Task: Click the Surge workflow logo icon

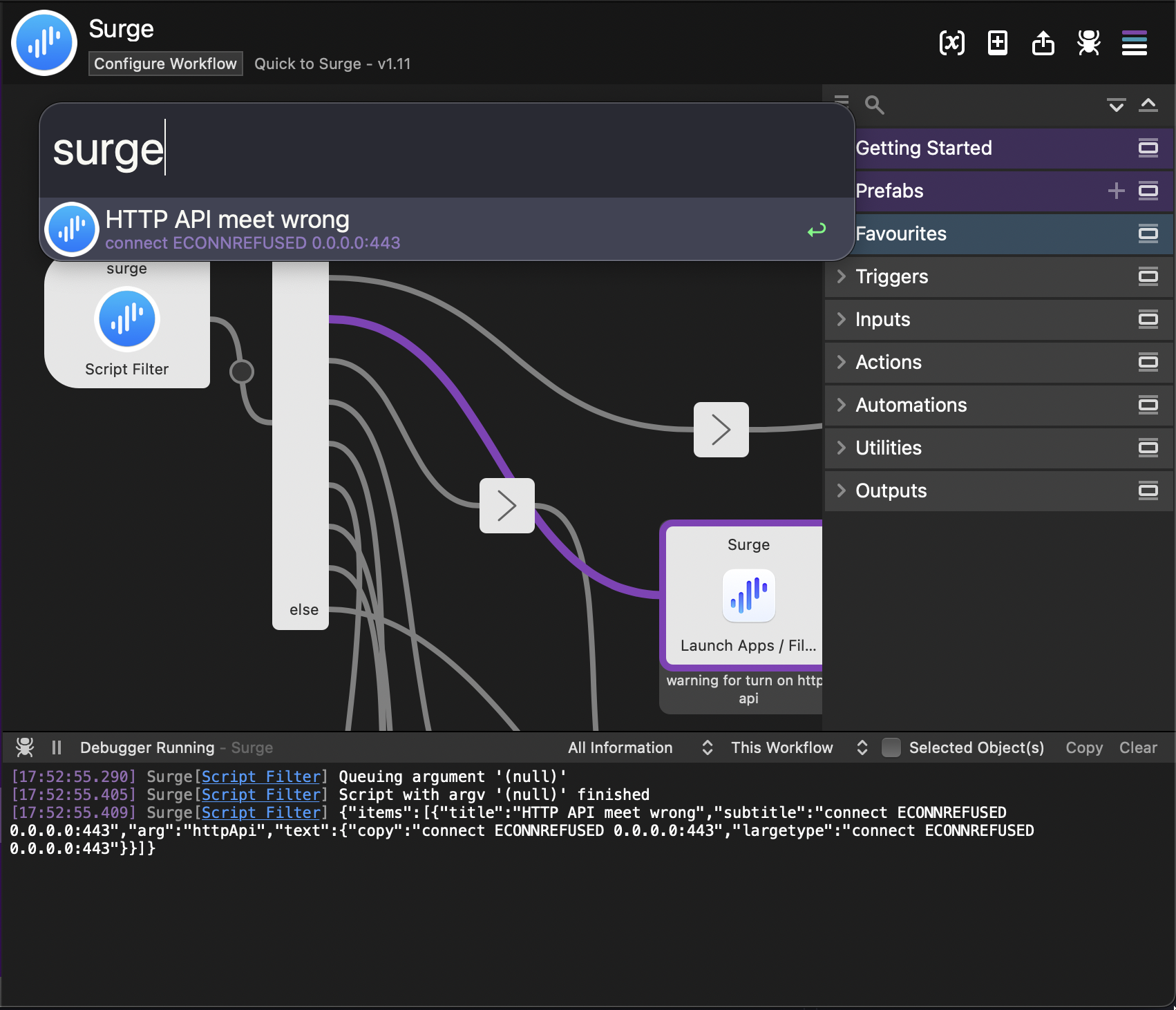Action: 44,43
